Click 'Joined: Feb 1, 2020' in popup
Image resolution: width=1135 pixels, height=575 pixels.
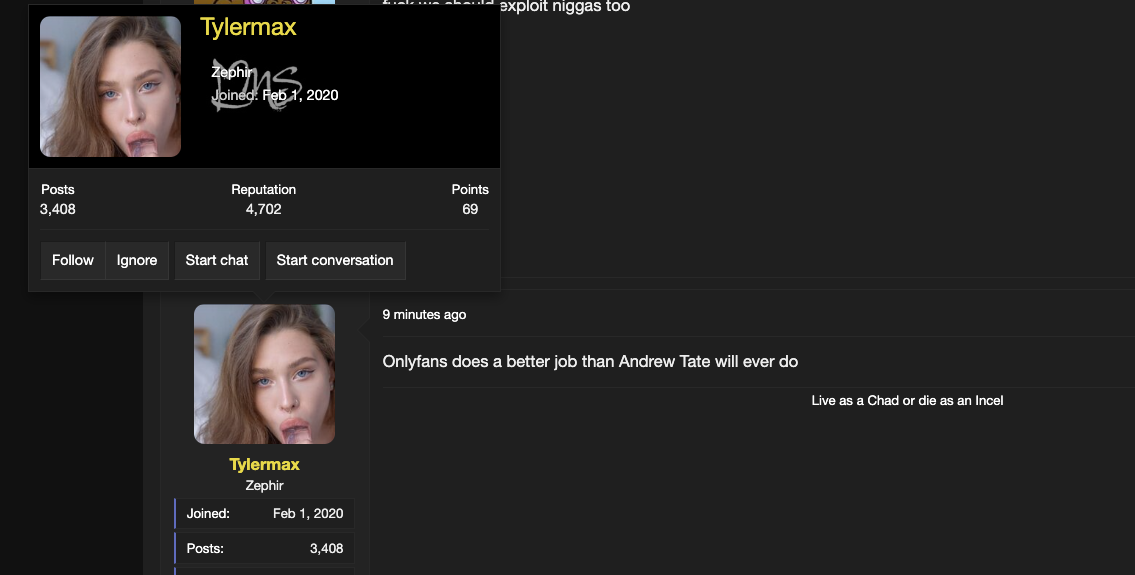coord(275,95)
